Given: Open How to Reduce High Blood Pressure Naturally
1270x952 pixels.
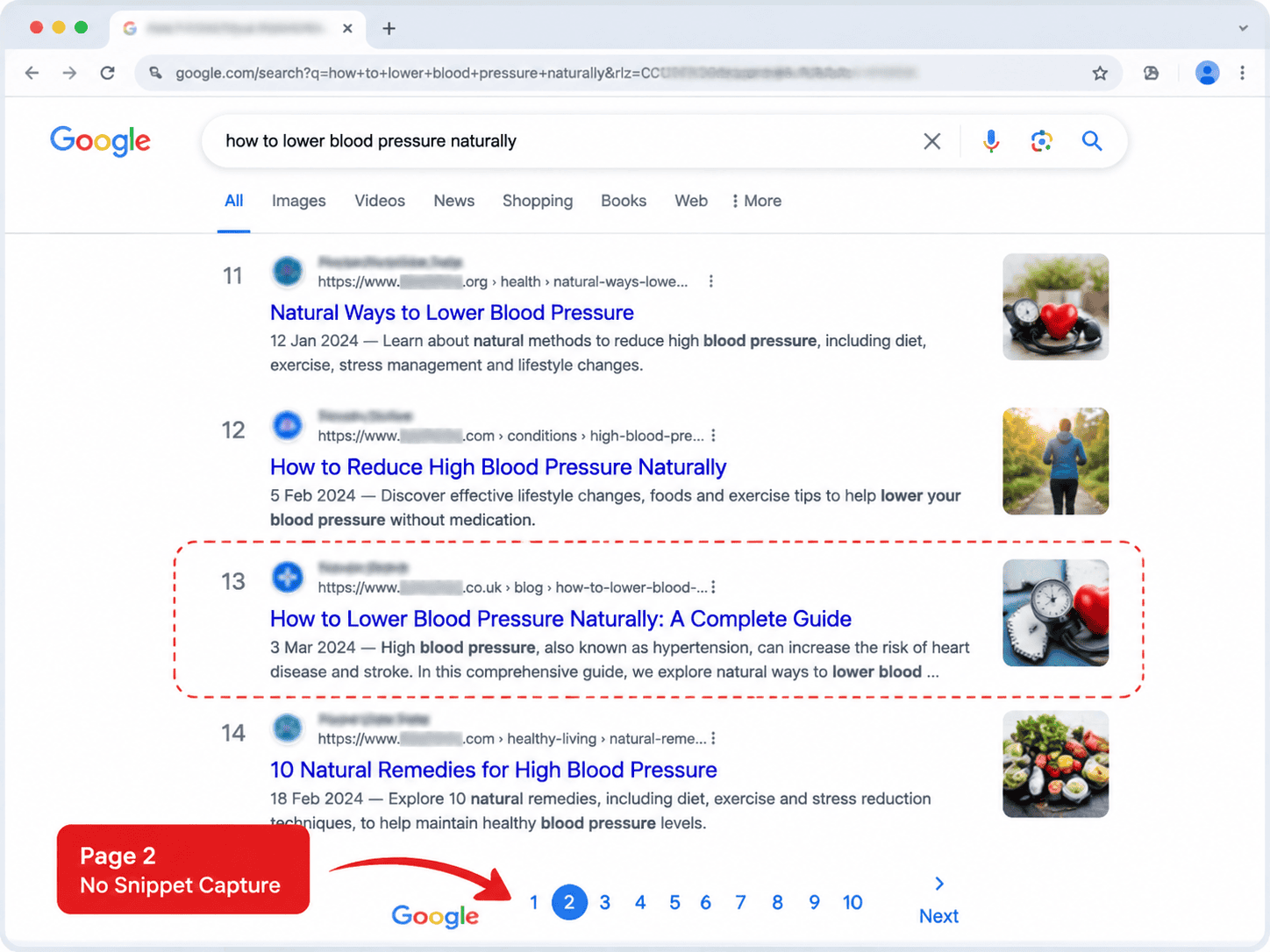Looking at the screenshot, I should click(x=498, y=467).
